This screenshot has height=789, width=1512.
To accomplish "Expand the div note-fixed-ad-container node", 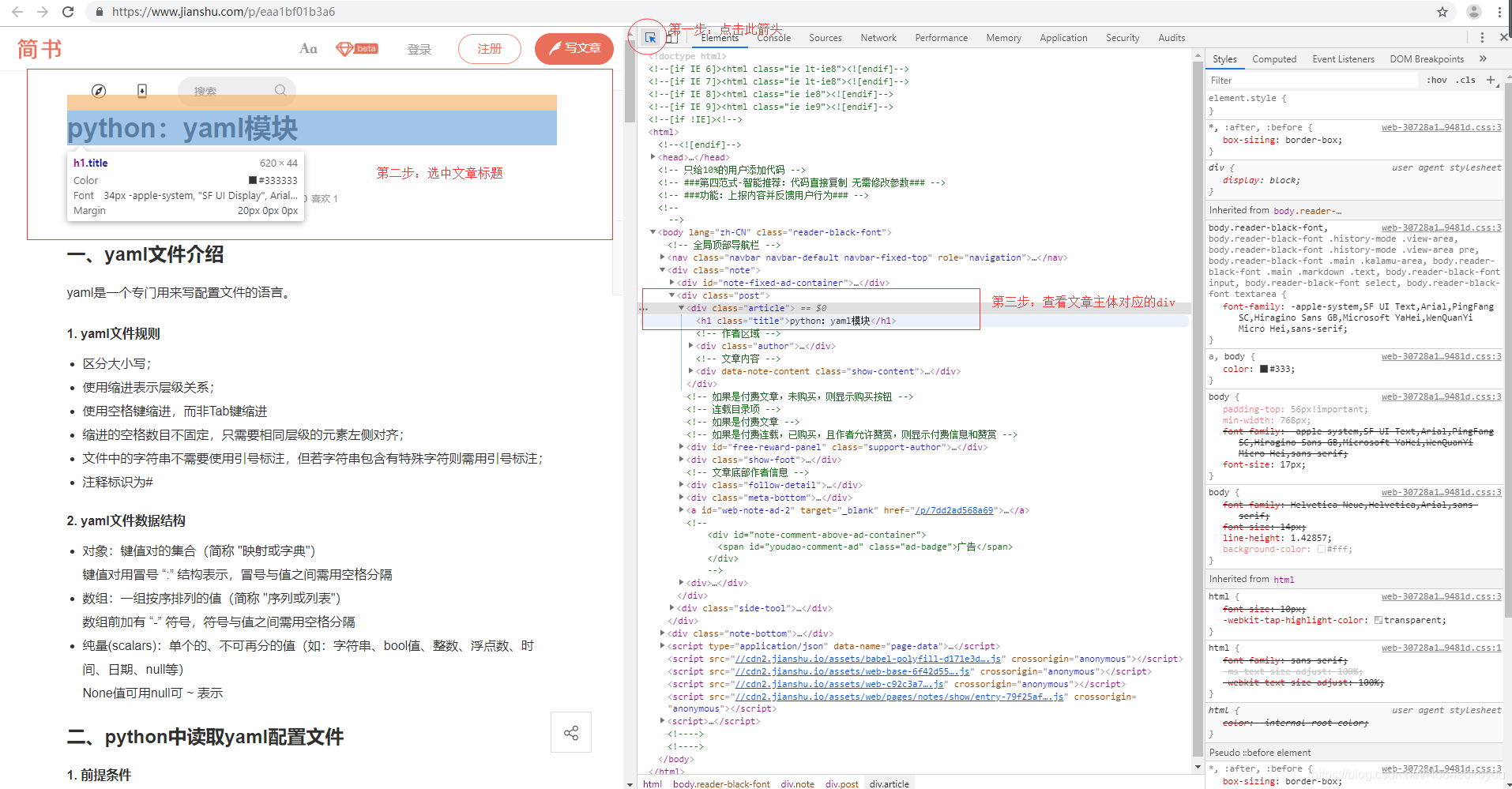I will [671, 283].
